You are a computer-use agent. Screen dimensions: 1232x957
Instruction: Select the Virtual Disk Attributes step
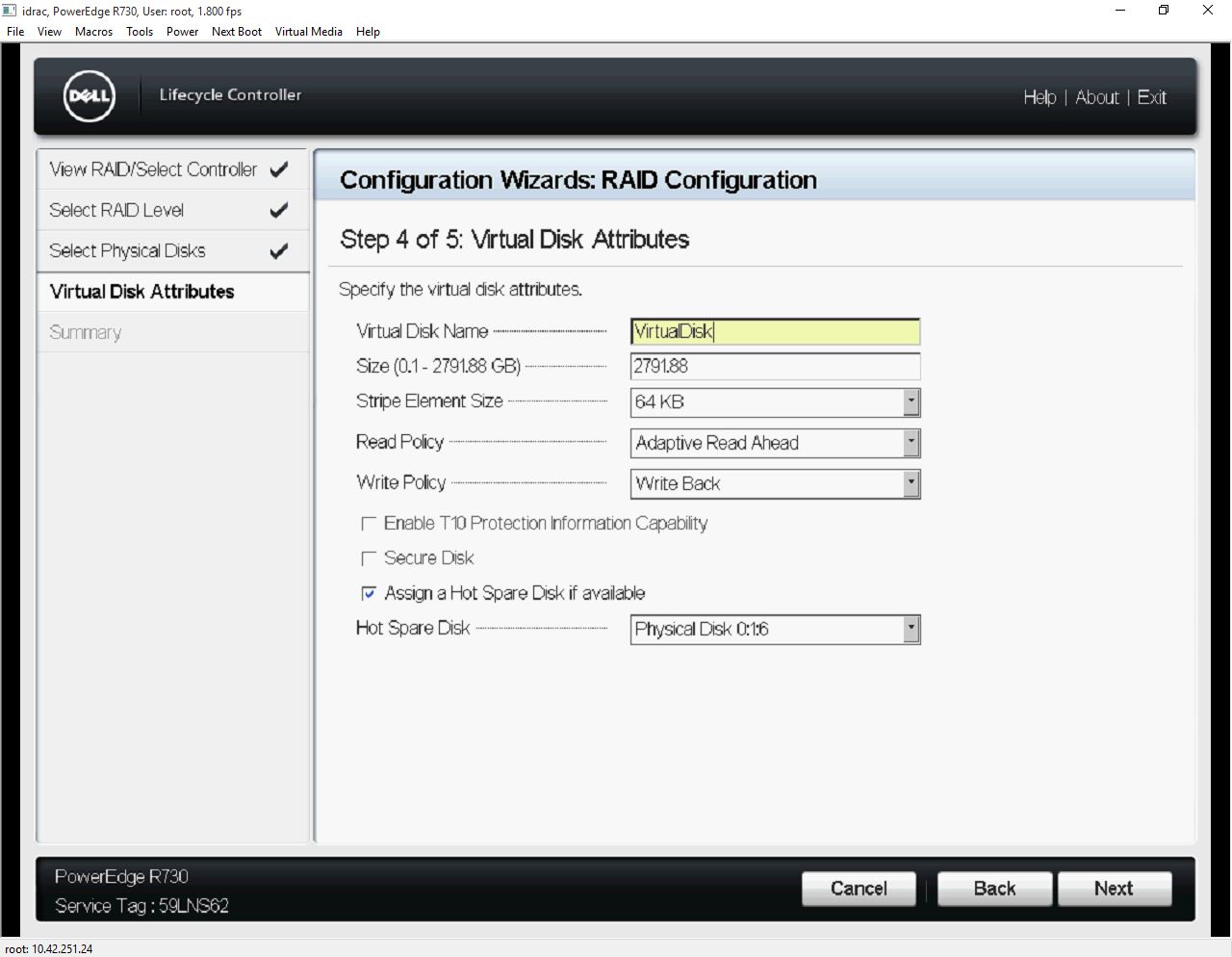[x=172, y=292]
